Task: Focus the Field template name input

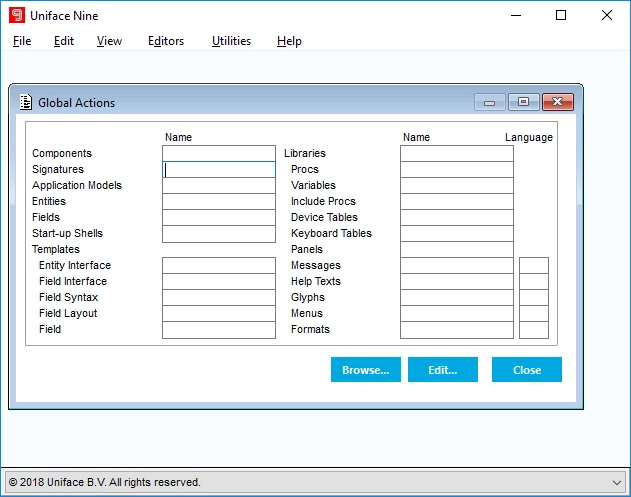Action: [219, 330]
